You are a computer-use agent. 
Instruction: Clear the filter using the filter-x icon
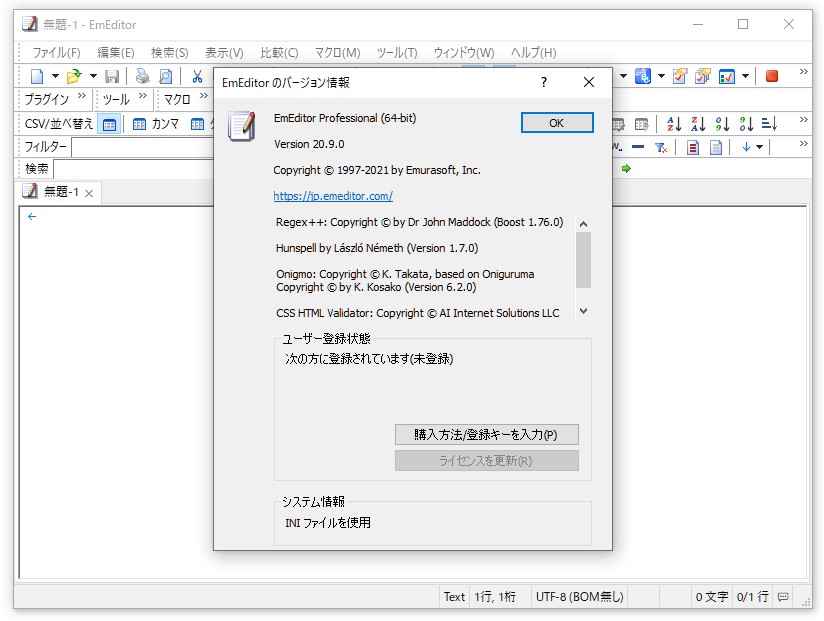coord(661,147)
